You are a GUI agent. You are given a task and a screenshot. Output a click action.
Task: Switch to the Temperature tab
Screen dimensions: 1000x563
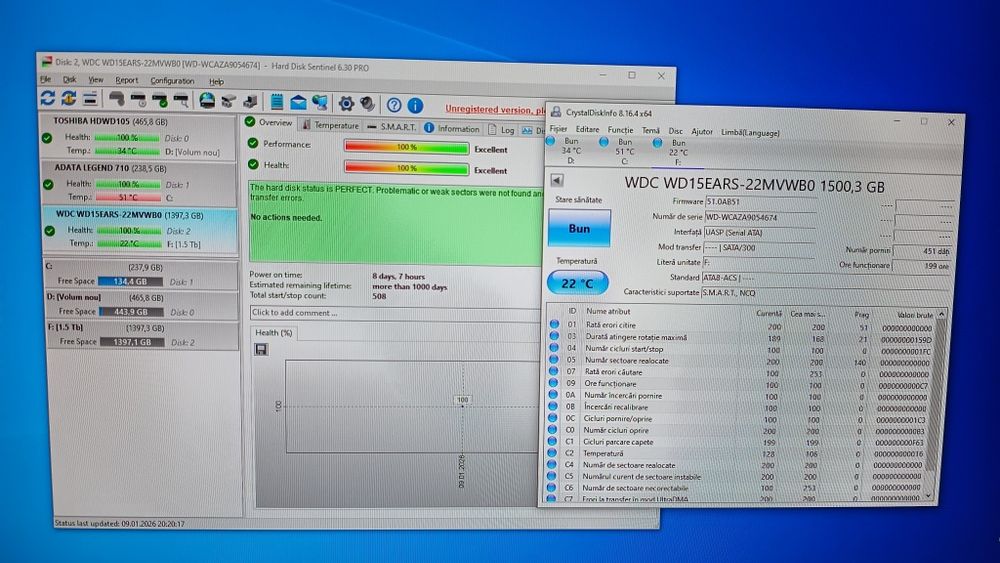click(x=330, y=125)
